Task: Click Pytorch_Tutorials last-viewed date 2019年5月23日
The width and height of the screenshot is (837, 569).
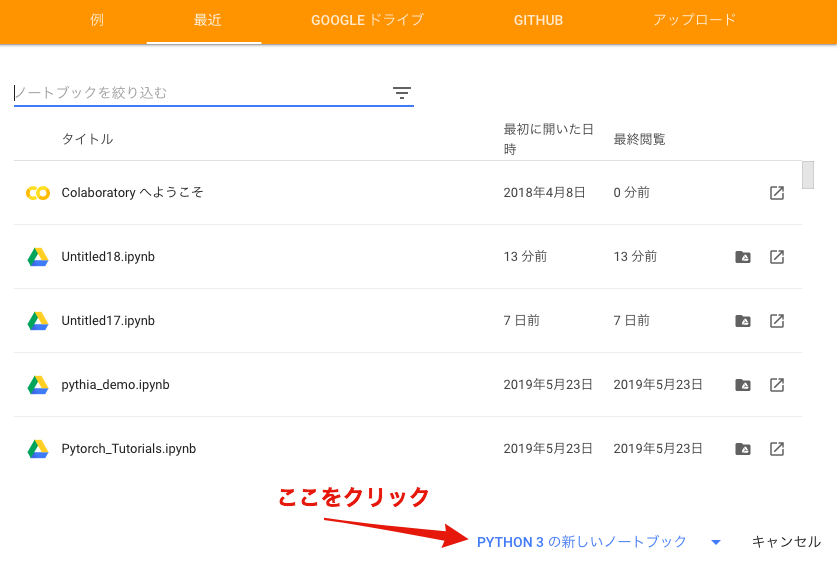Action: [x=658, y=449]
